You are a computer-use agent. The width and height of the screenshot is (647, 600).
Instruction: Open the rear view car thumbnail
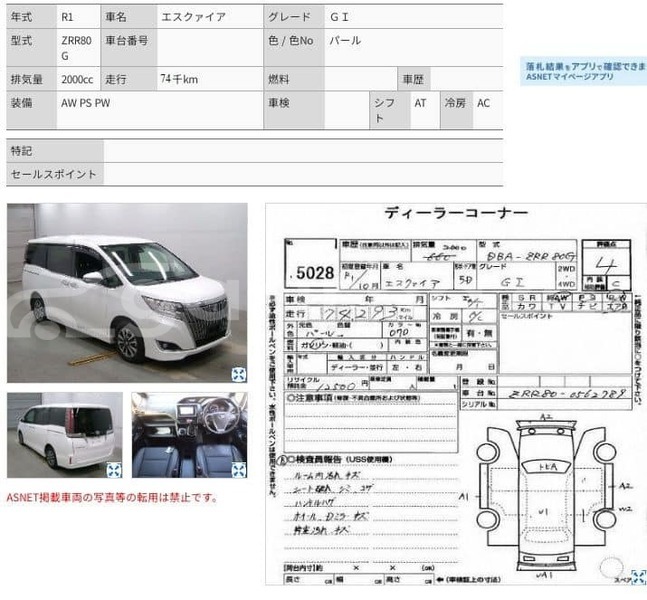[65, 435]
